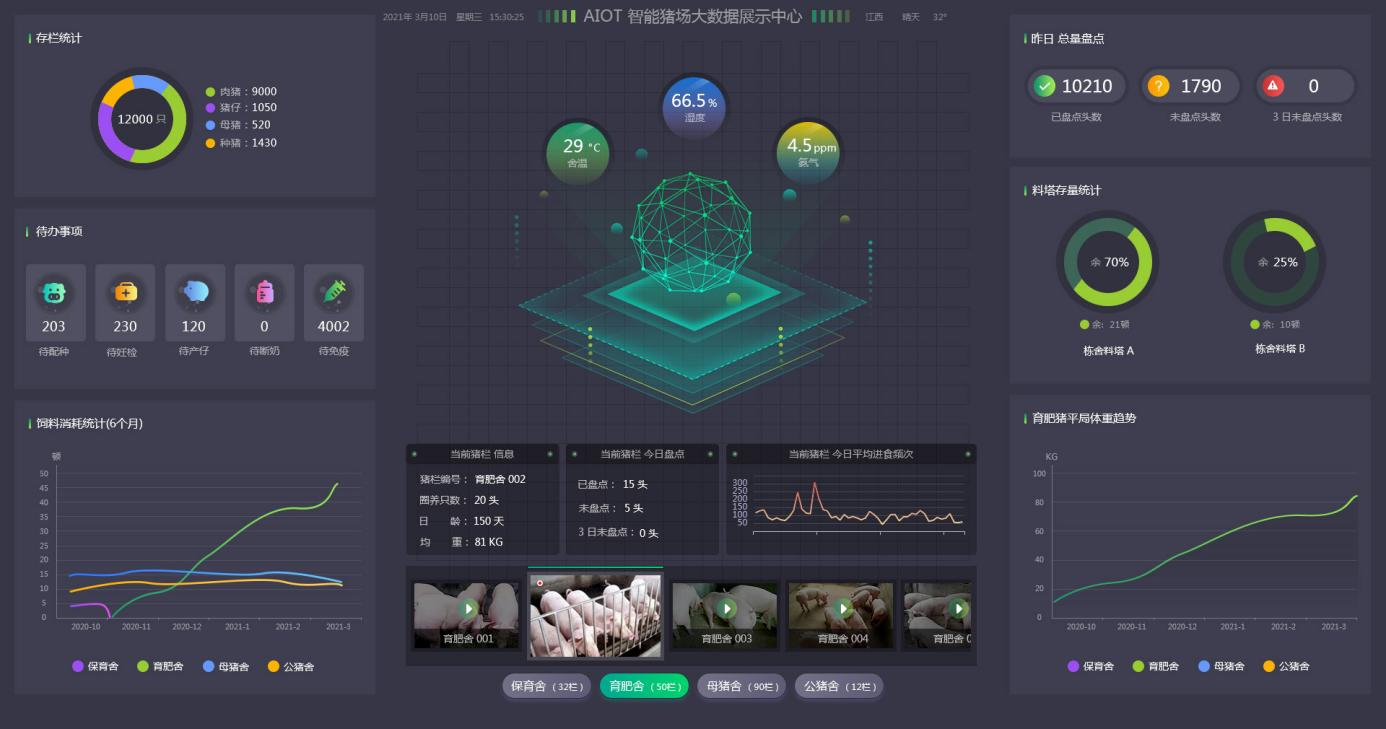Open the 0 待断奶 task card
The width and height of the screenshot is (1386, 729).
265,303
